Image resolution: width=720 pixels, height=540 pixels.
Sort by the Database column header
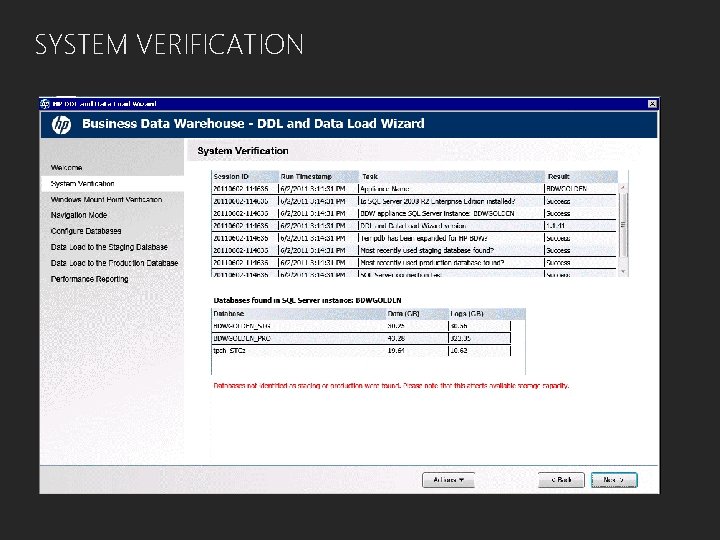[299, 314]
